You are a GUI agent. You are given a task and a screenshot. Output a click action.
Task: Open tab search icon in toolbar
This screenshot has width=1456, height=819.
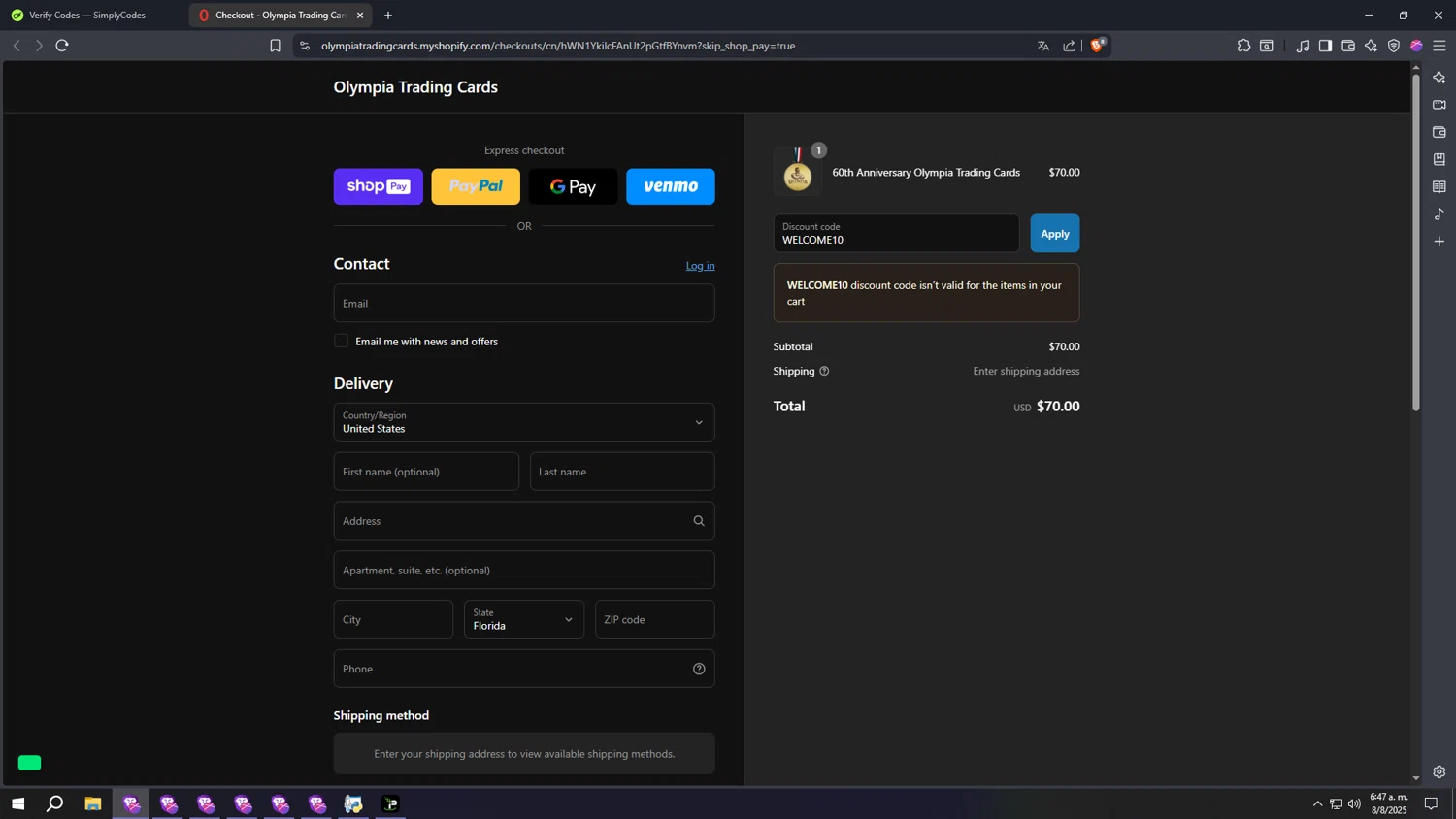coord(1267,46)
